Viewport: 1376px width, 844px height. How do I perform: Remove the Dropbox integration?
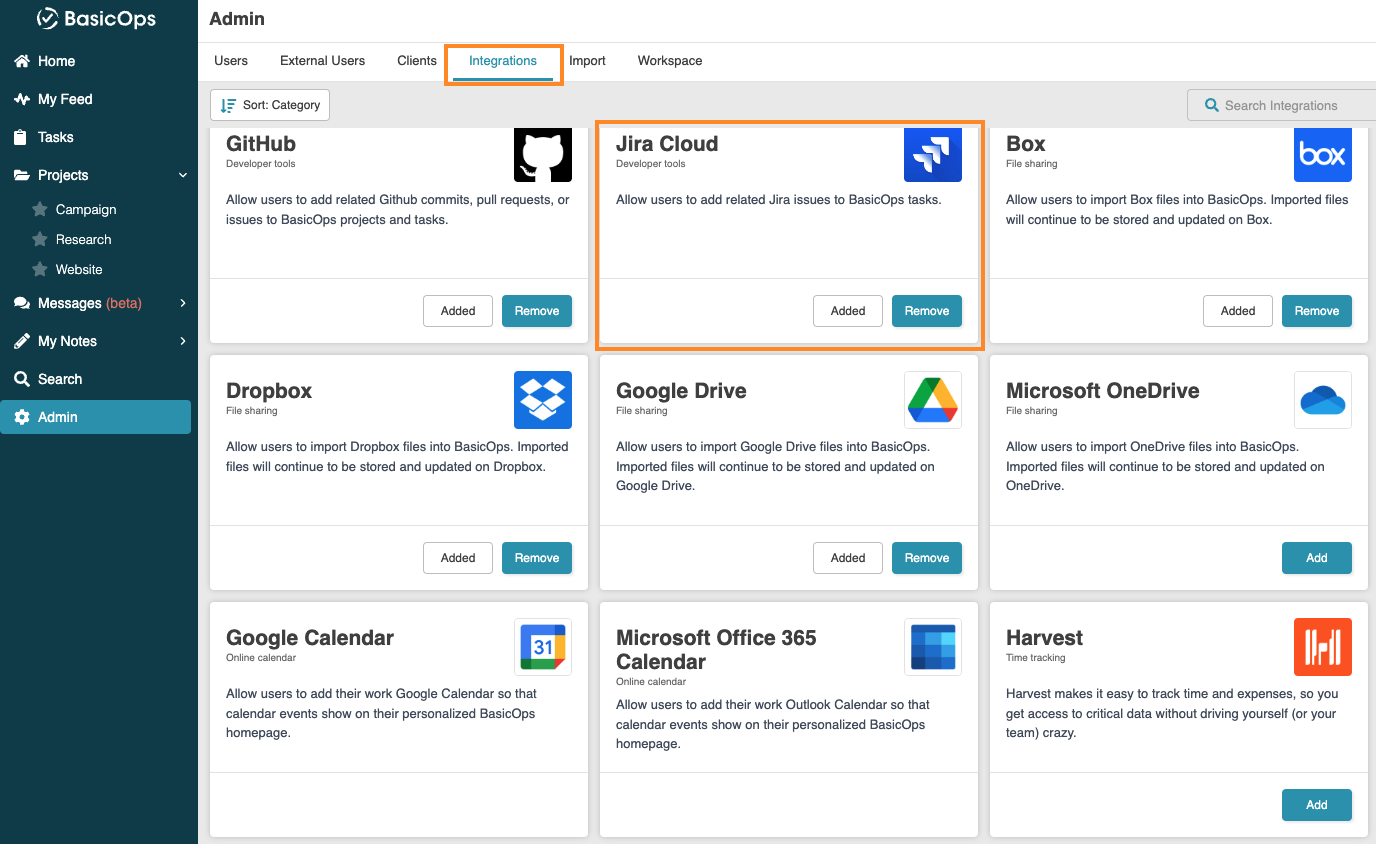pos(537,558)
